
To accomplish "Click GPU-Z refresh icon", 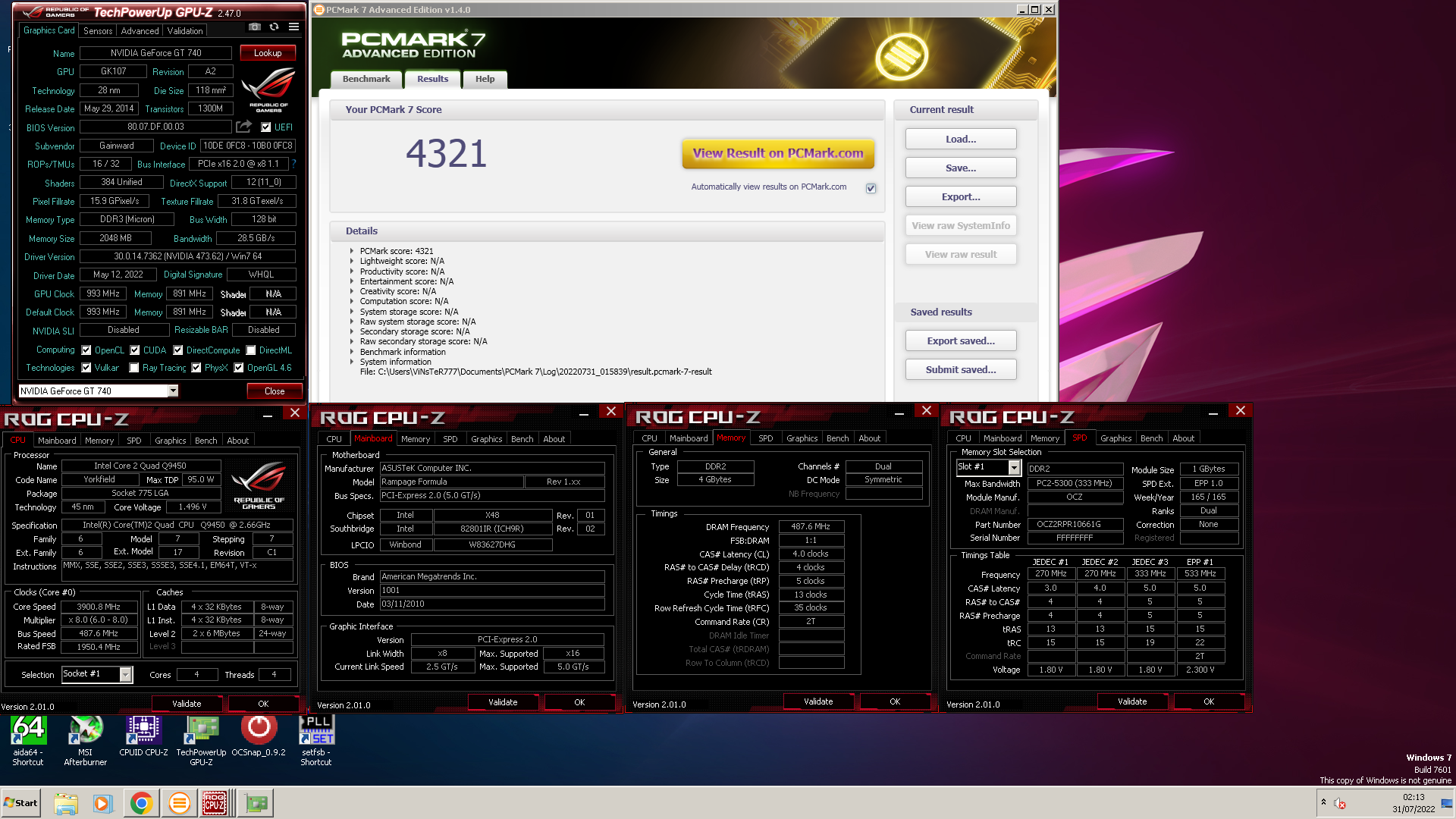I will pos(274,27).
